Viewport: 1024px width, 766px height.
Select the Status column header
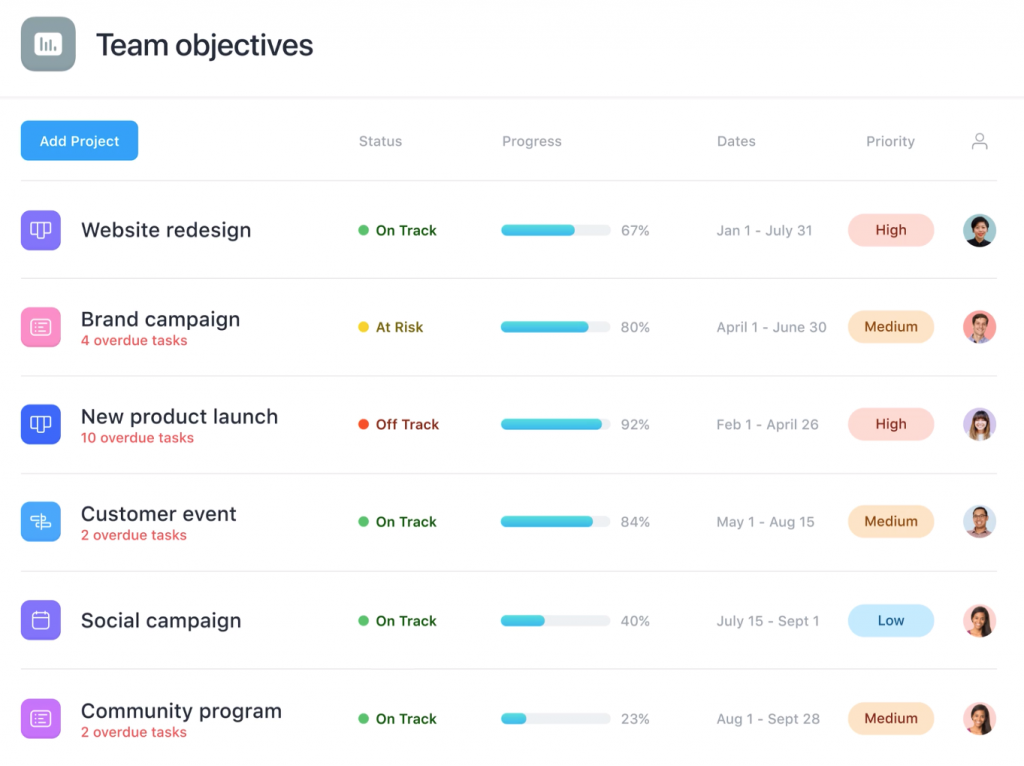(380, 141)
